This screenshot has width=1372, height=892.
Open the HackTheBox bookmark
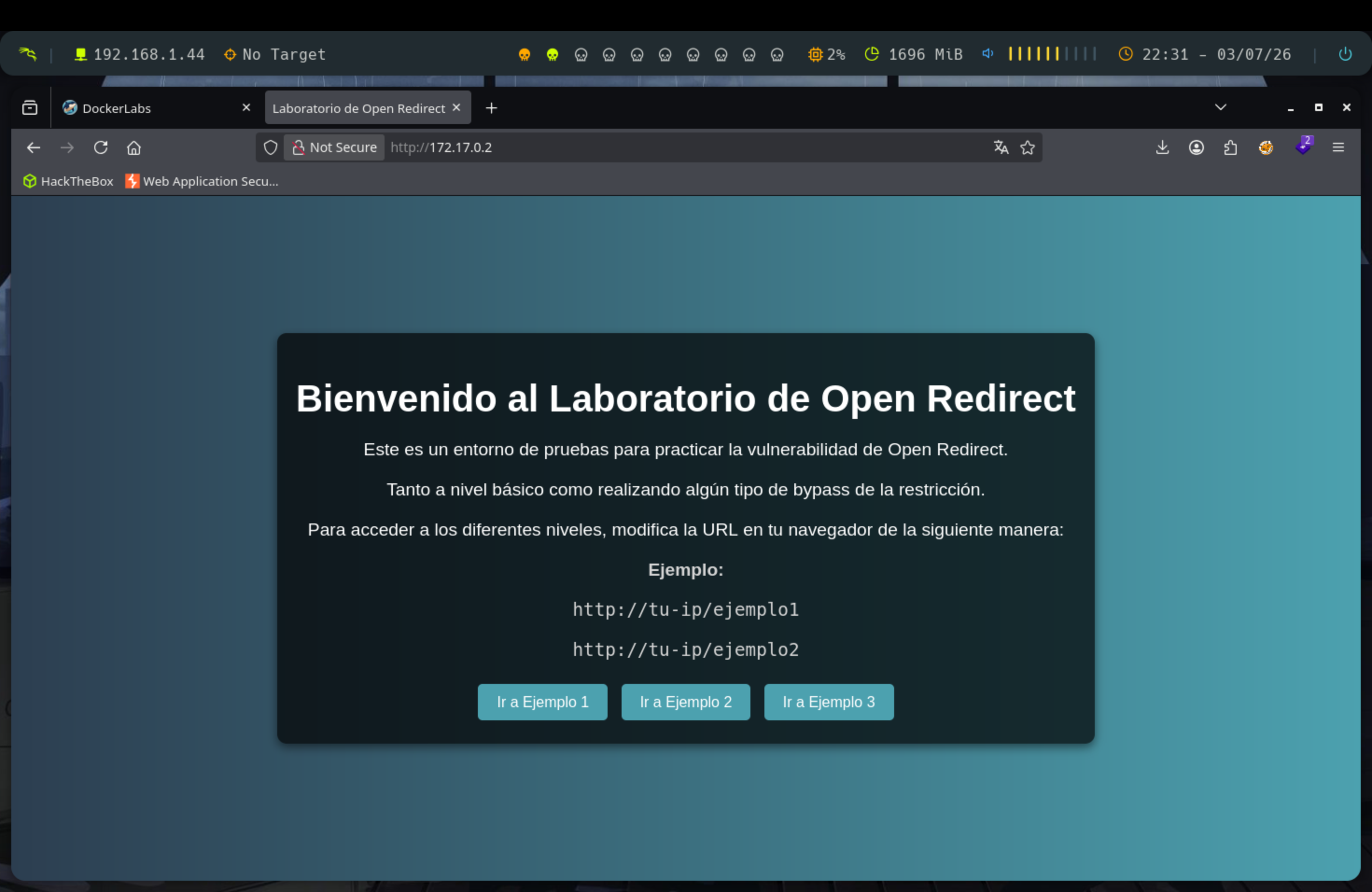click(68, 181)
